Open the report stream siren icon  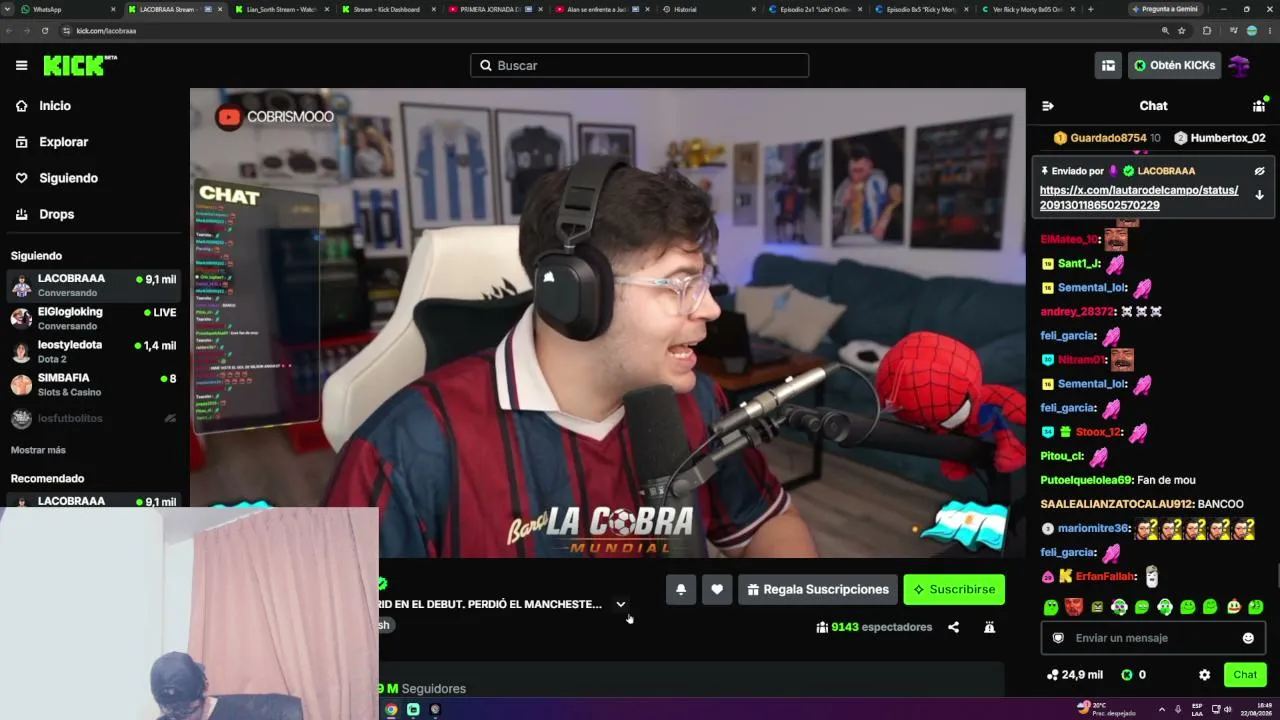tap(989, 627)
